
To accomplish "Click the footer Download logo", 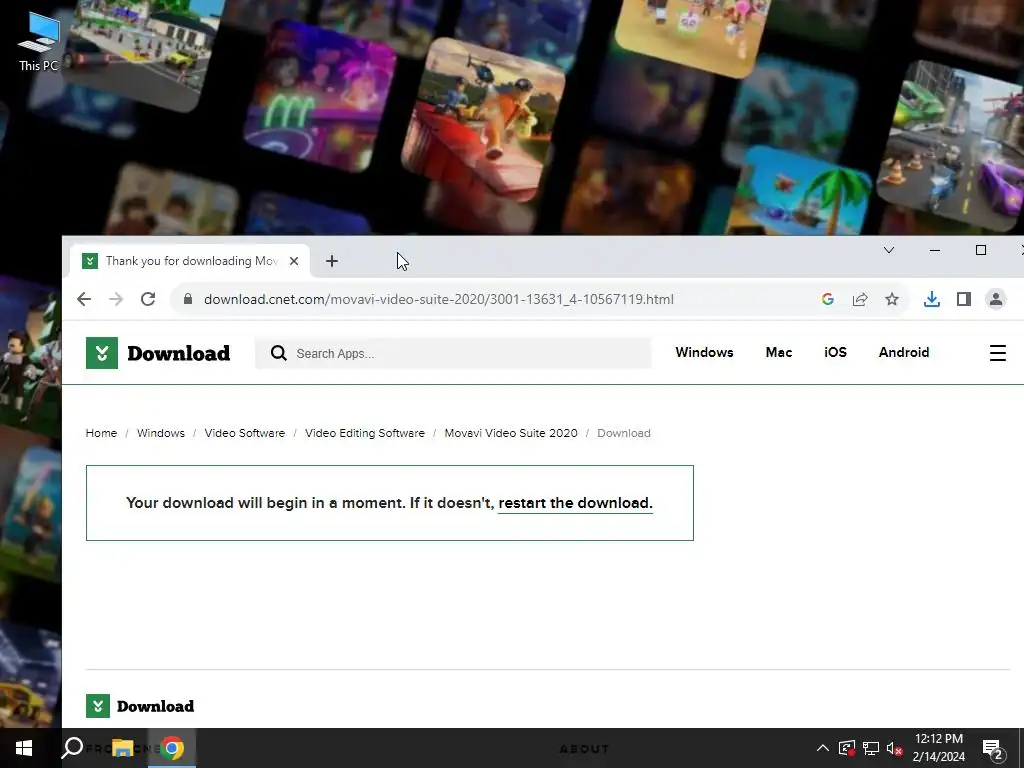I will click(140, 706).
